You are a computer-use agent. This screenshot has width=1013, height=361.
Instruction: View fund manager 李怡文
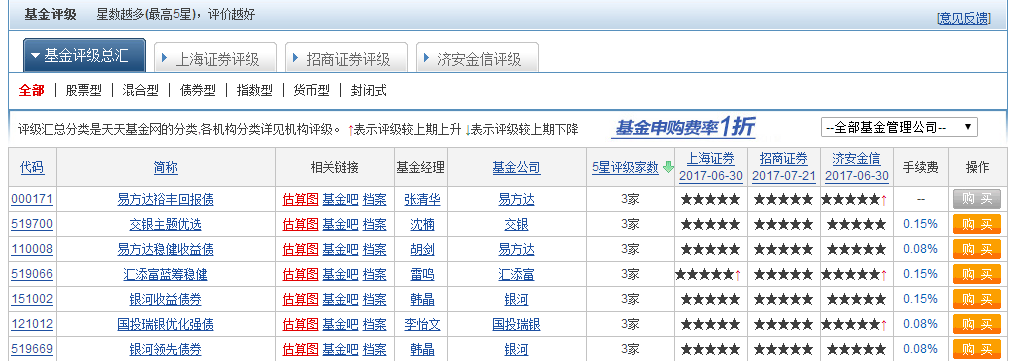click(x=422, y=324)
